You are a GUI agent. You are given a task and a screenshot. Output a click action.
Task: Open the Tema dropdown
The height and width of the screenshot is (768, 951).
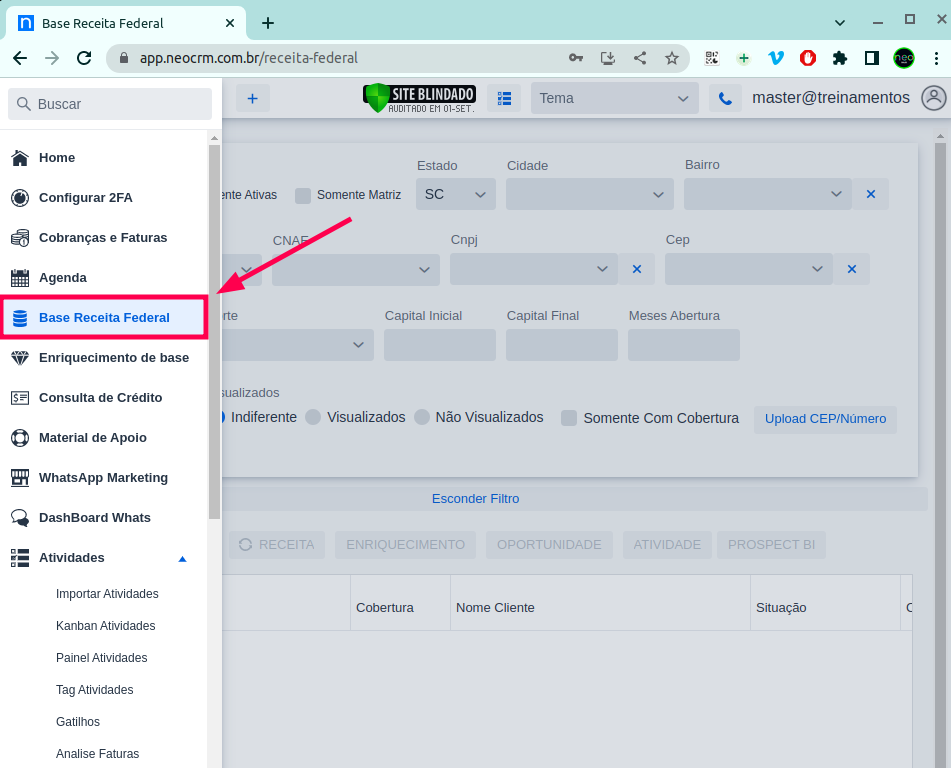[x=614, y=98]
